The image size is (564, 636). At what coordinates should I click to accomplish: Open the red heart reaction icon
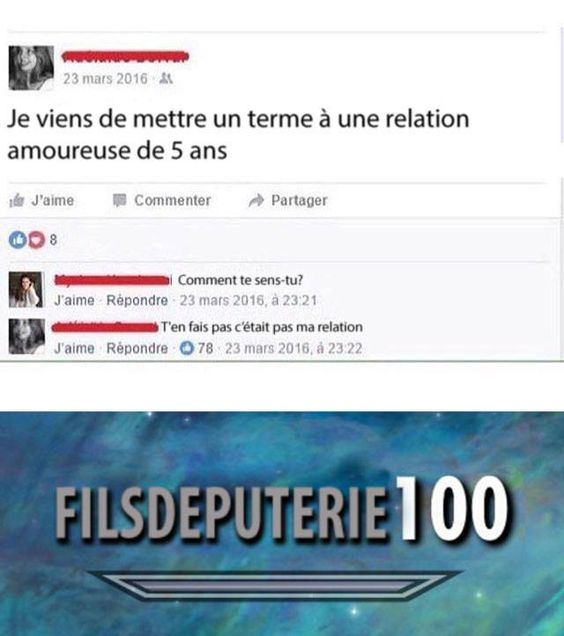coord(36,240)
